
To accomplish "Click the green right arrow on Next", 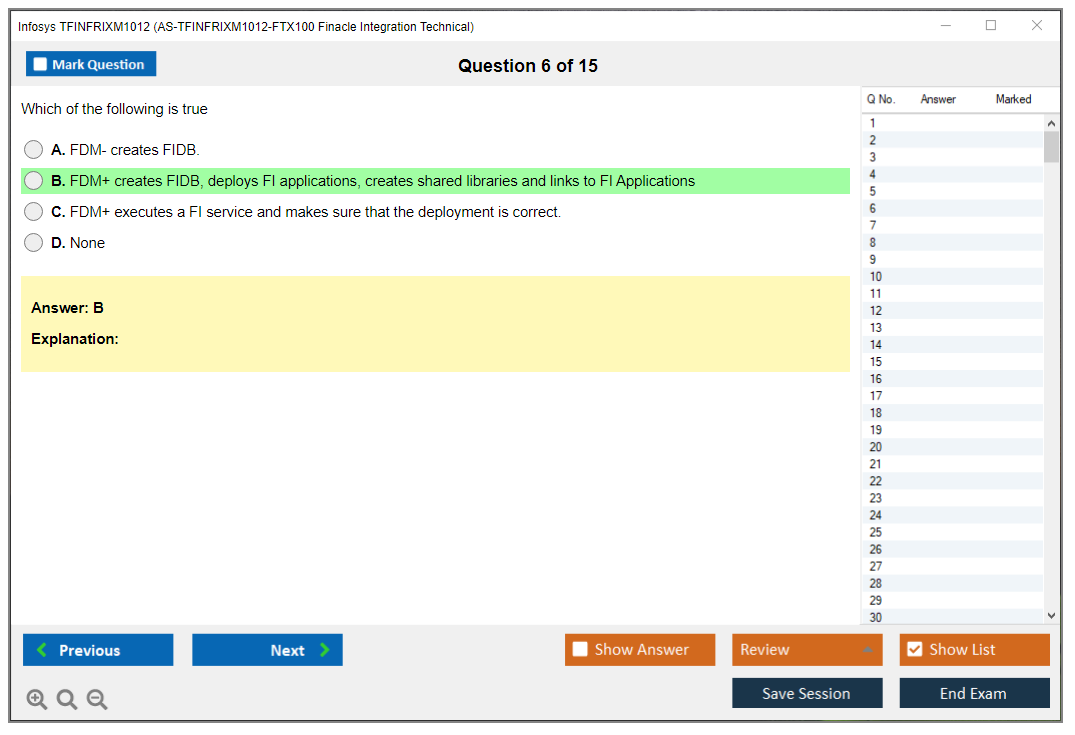I will (325, 650).
